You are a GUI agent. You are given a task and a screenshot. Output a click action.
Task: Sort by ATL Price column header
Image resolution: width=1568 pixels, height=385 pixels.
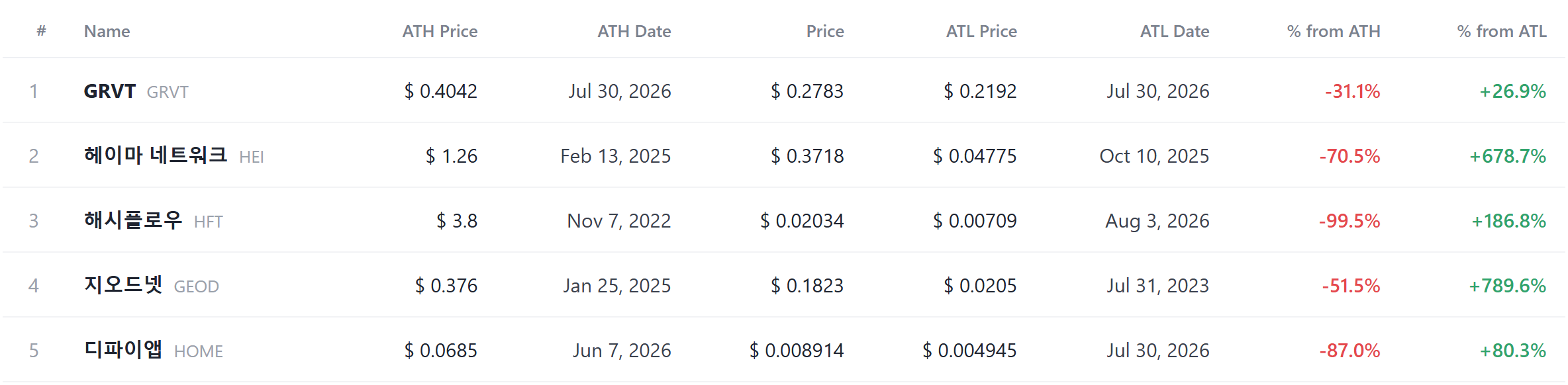click(981, 31)
